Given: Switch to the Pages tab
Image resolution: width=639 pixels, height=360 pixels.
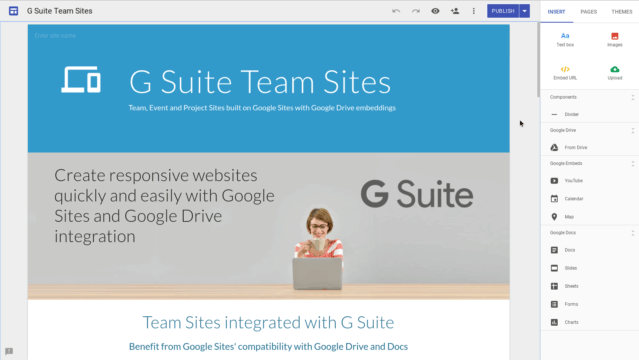Looking at the screenshot, I should (588, 12).
